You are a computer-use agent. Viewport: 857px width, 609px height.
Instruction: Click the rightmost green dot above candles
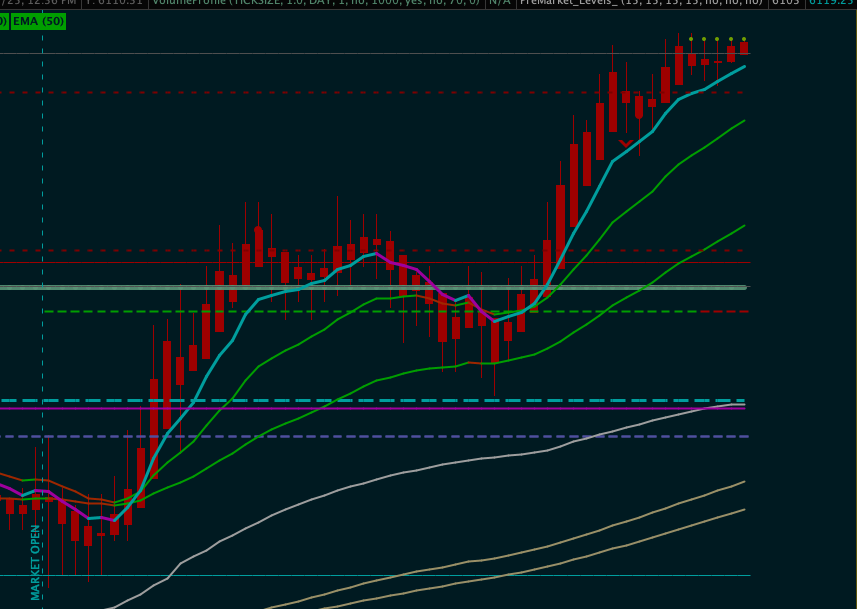(743, 39)
